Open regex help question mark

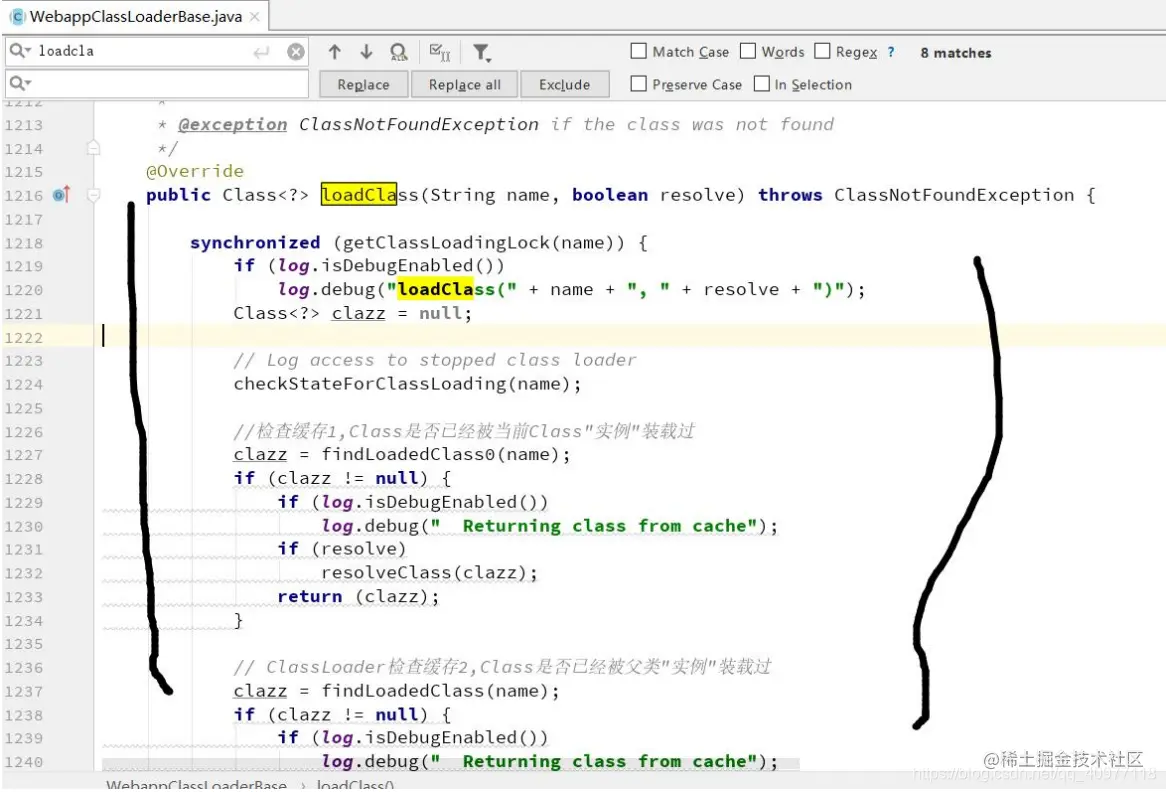click(x=891, y=52)
